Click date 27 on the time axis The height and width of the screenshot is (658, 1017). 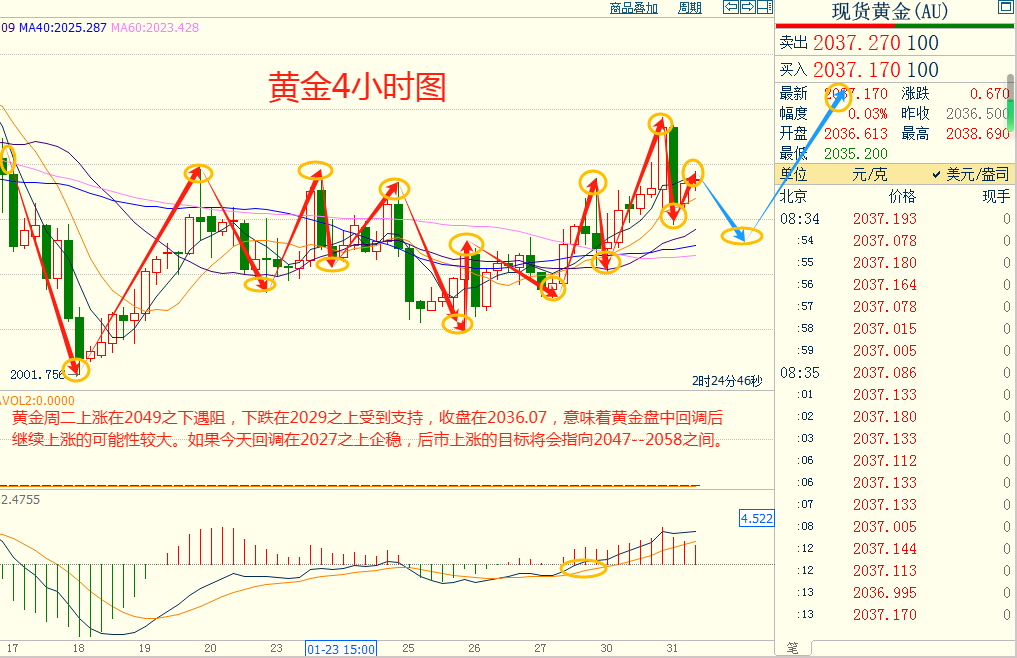(x=540, y=648)
